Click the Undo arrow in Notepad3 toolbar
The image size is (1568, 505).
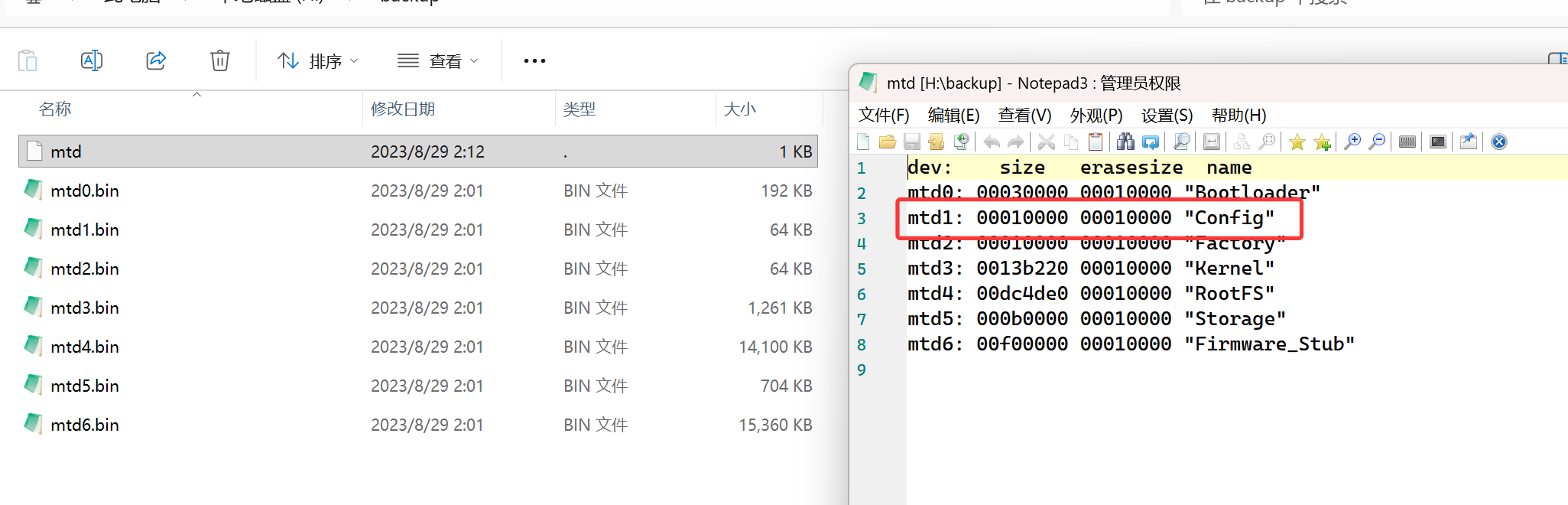pyautogui.click(x=992, y=142)
